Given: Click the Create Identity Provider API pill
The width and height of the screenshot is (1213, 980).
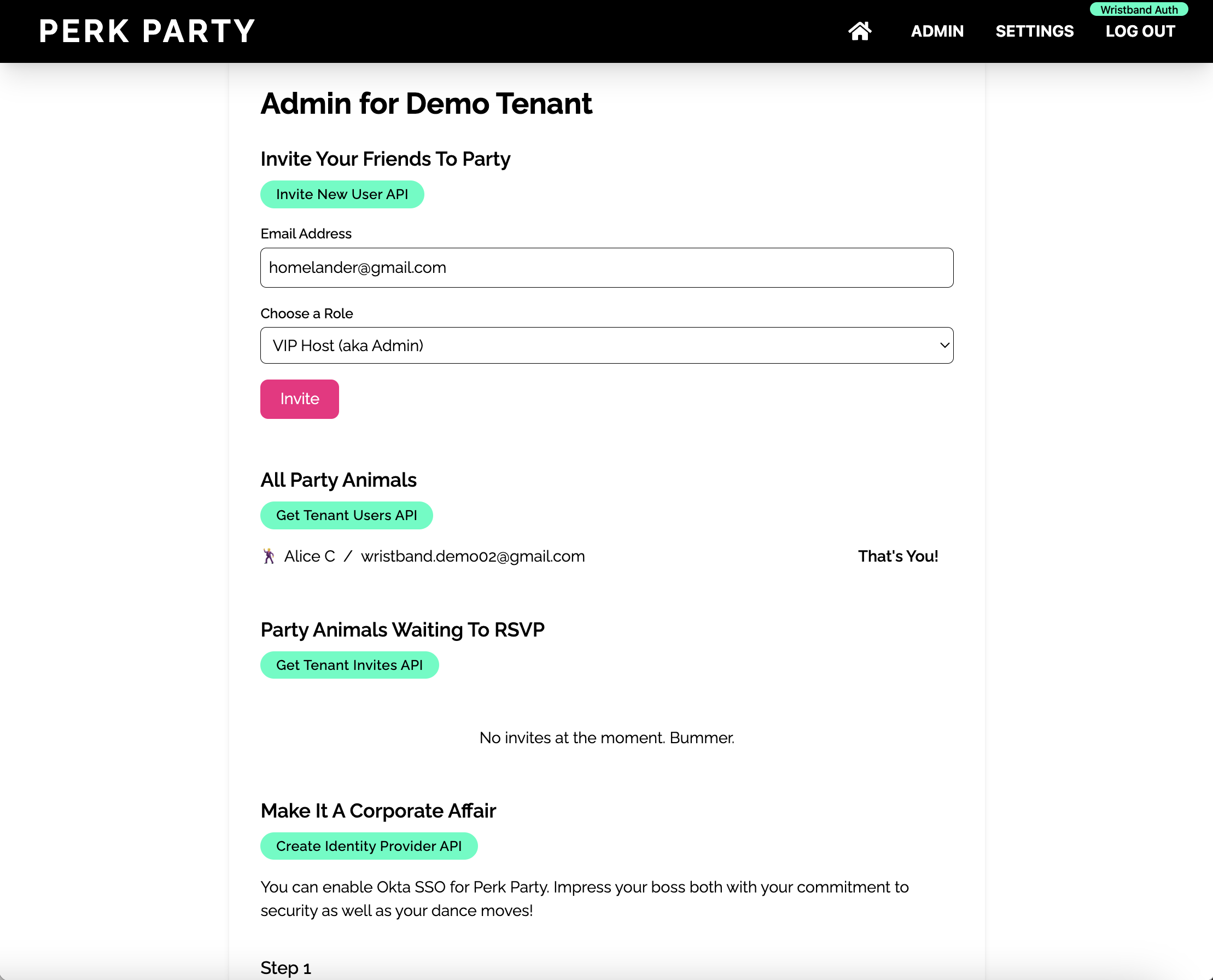Looking at the screenshot, I should (x=369, y=846).
